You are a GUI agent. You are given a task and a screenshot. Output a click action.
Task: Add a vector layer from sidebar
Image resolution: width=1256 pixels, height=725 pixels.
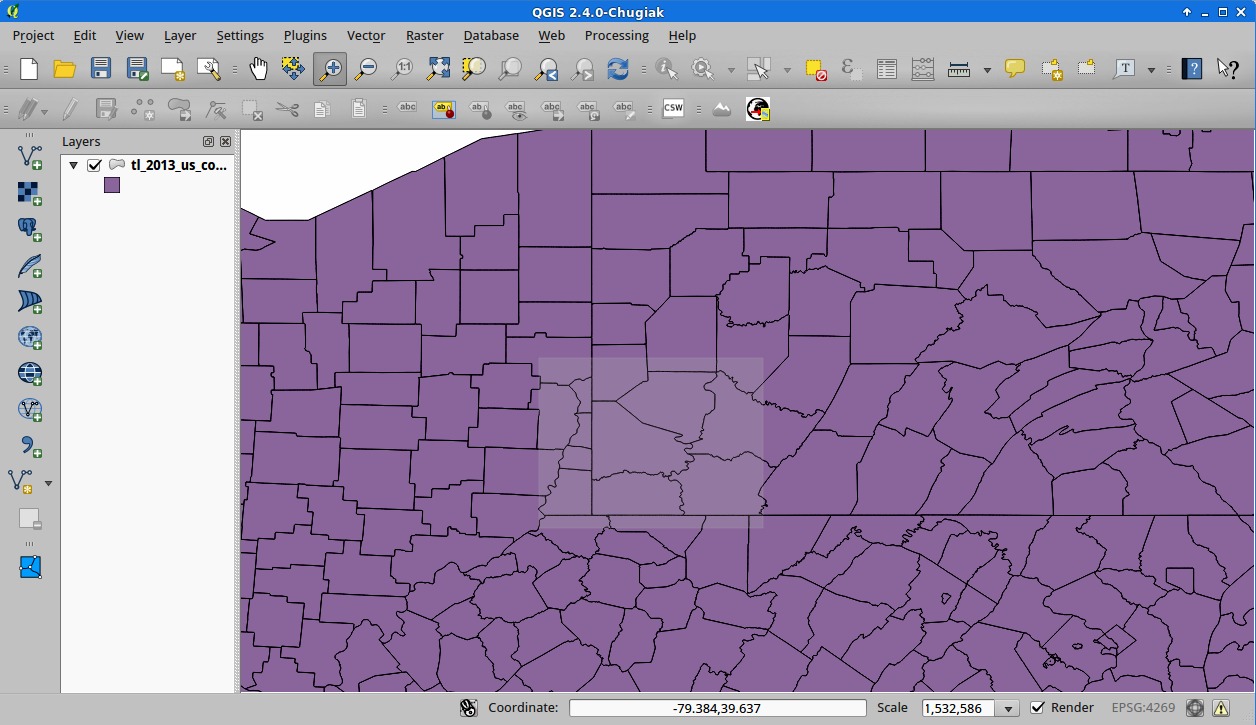coord(30,157)
